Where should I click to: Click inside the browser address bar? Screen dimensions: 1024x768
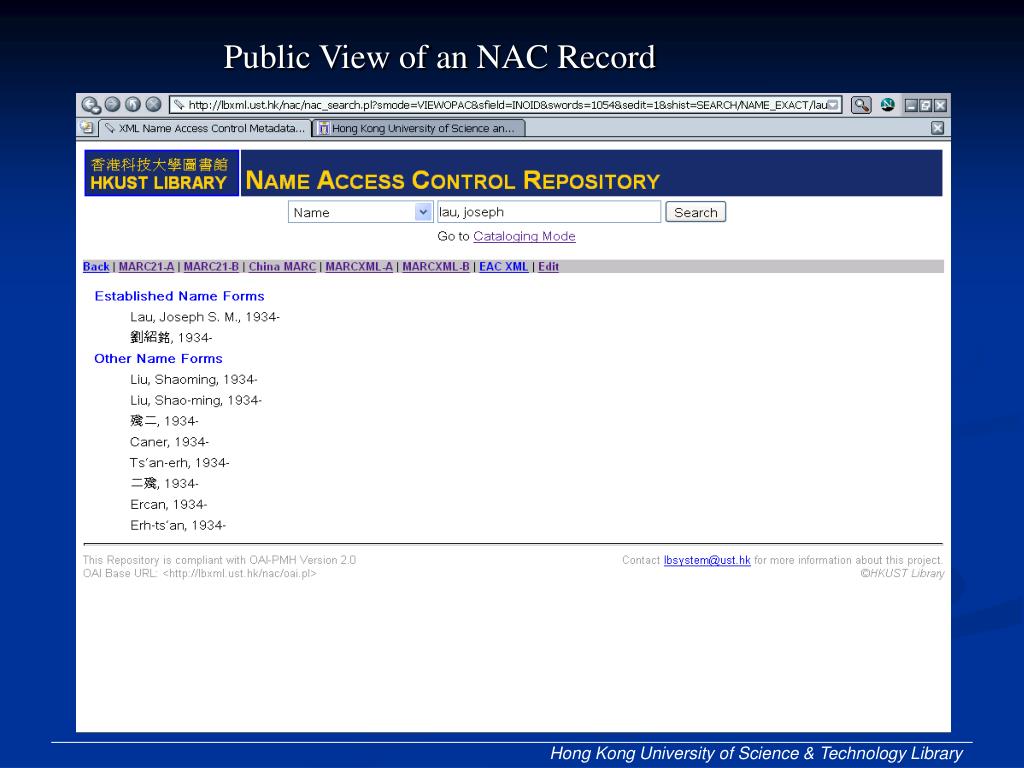[x=505, y=105]
